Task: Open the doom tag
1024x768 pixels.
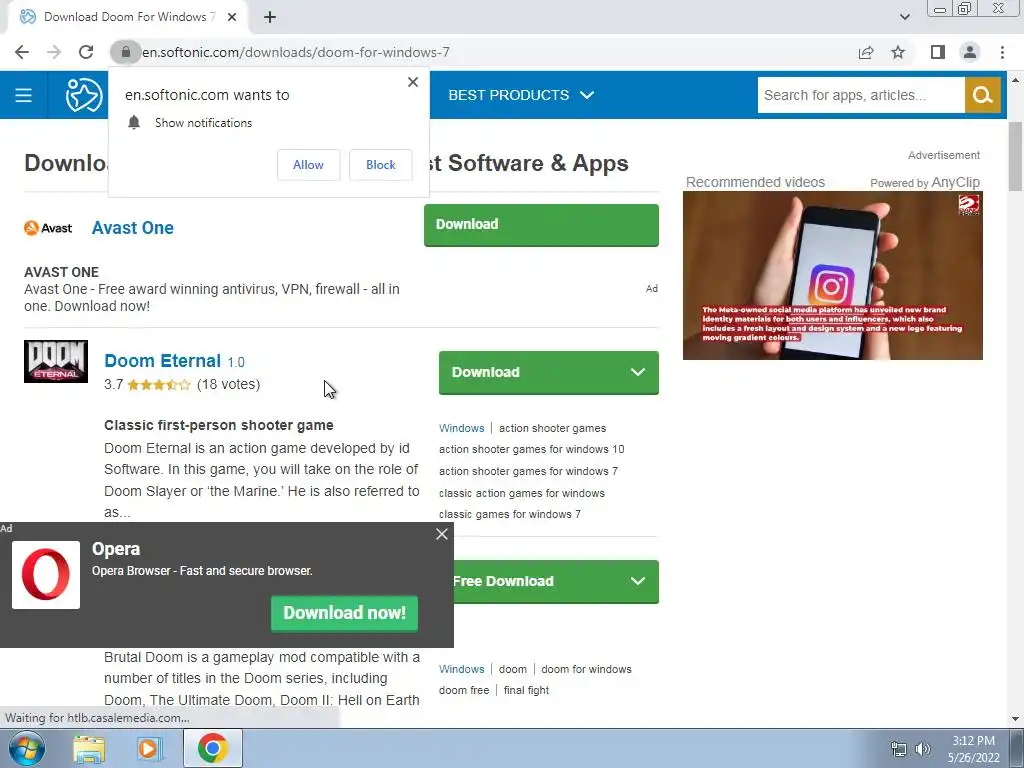Action: coord(513,669)
